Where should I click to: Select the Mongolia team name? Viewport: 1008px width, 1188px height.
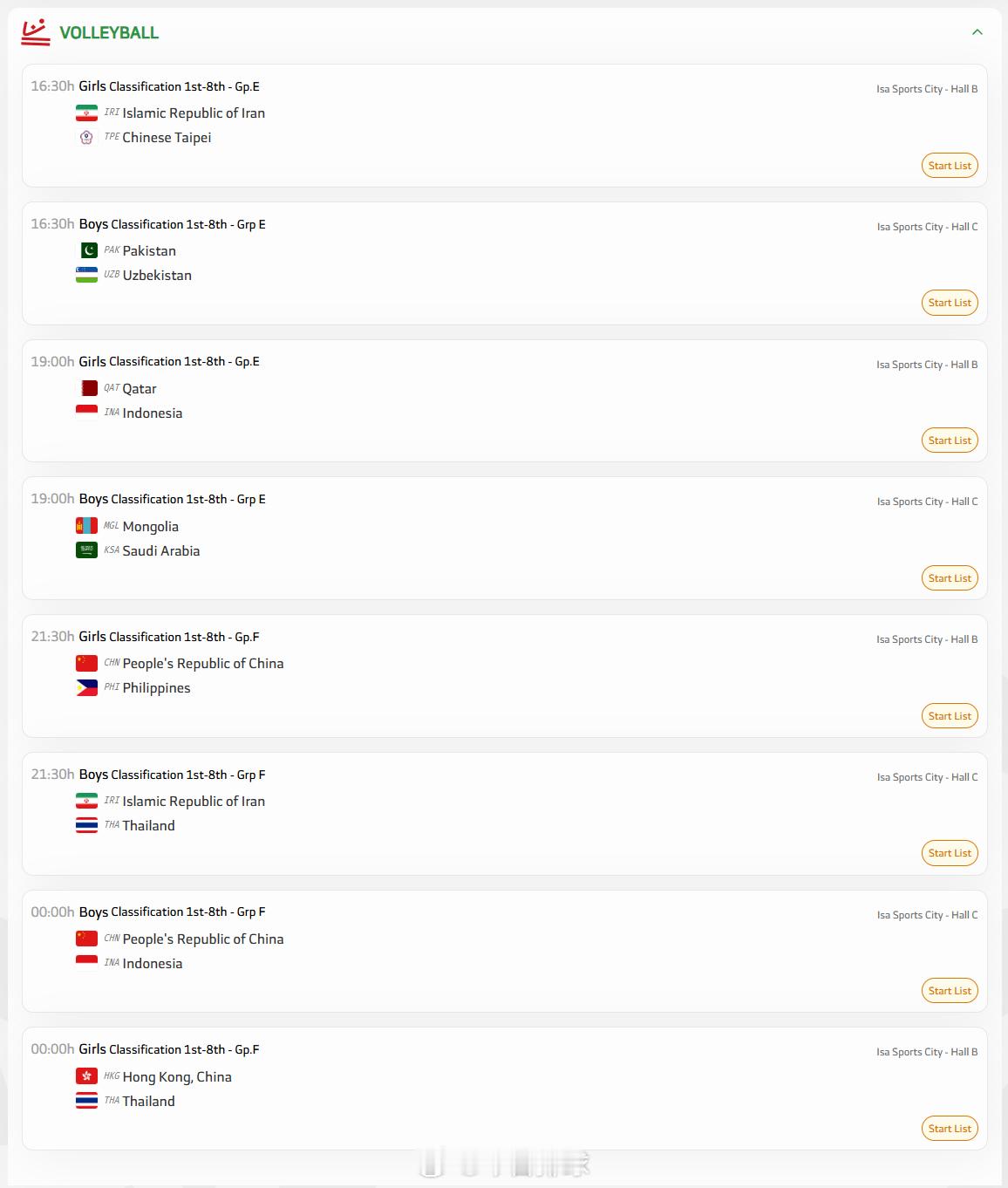coord(151,527)
